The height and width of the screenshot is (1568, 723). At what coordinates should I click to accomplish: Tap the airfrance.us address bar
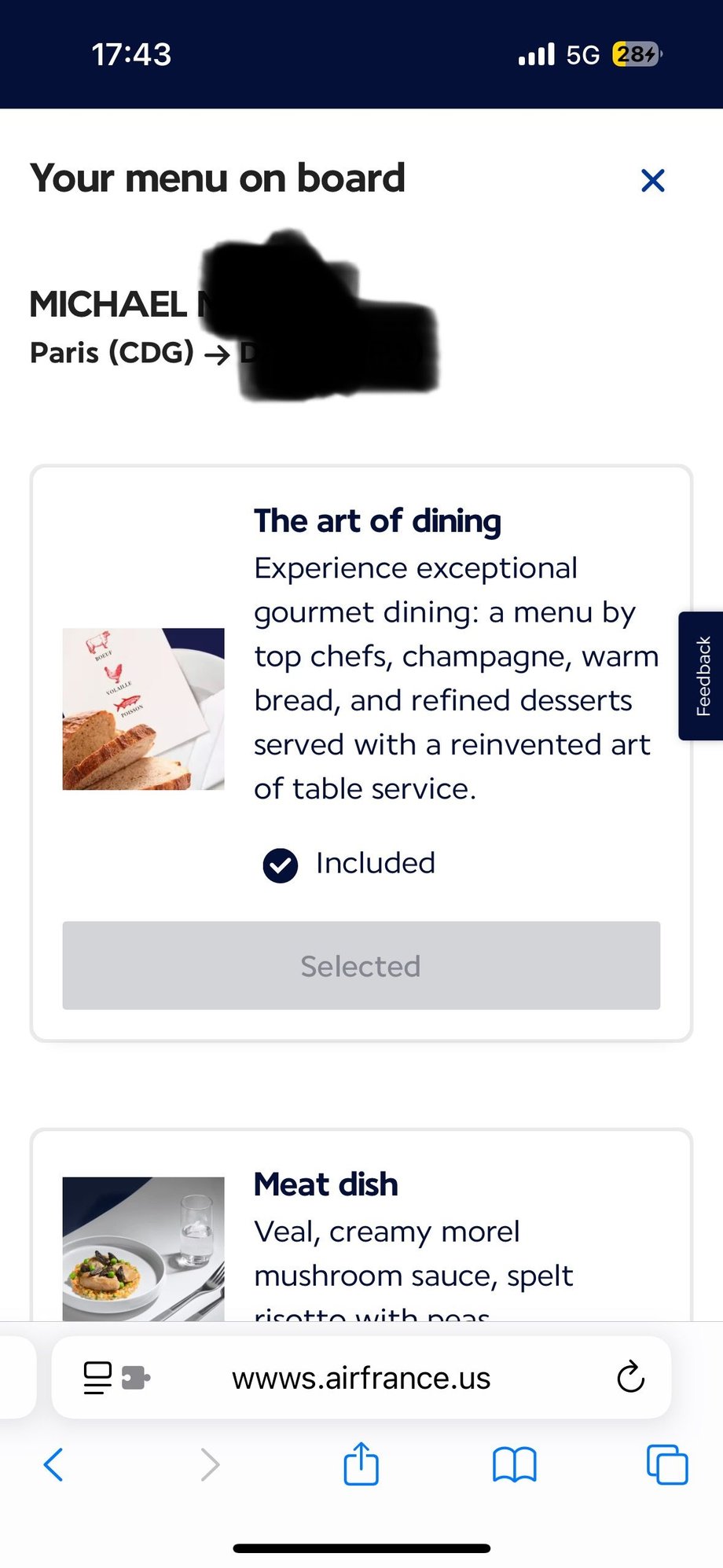tap(361, 1378)
